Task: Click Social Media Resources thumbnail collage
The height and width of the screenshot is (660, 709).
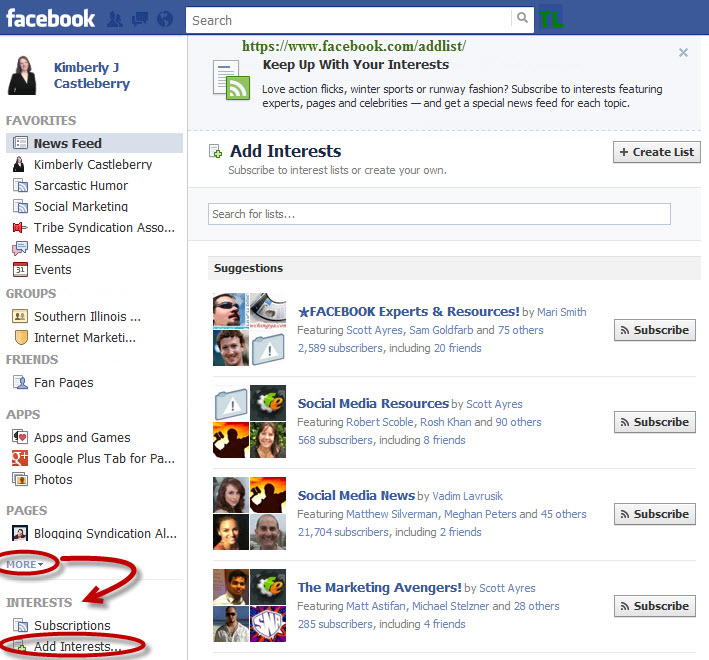Action: [x=249, y=421]
